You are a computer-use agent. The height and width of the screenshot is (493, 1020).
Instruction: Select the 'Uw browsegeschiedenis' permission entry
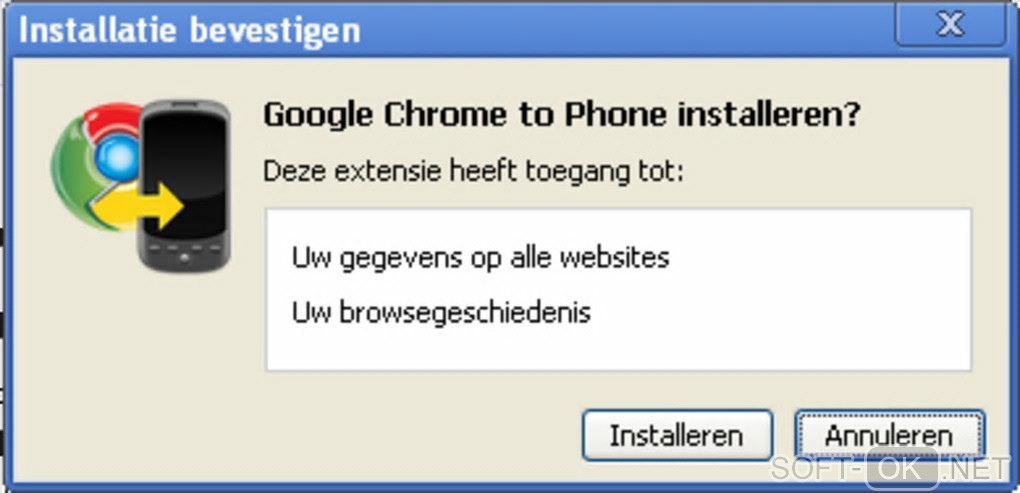pyautogui.click(x=441, y=313)
